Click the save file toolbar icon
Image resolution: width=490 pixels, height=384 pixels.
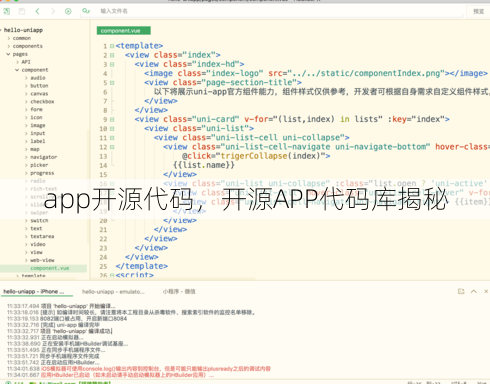[x=22, y=11]
